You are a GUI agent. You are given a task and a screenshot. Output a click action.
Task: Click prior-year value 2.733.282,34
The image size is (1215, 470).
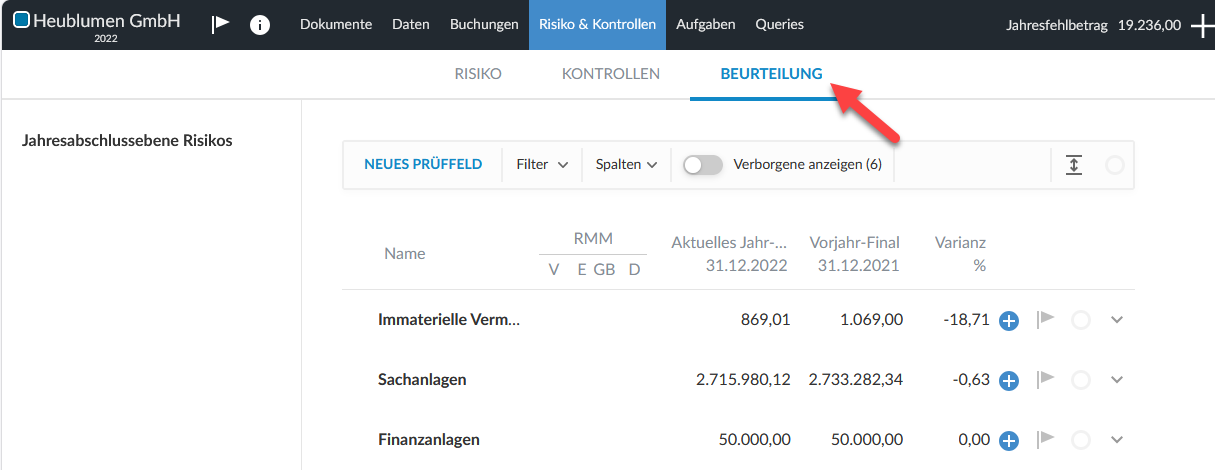click(856, 380)
